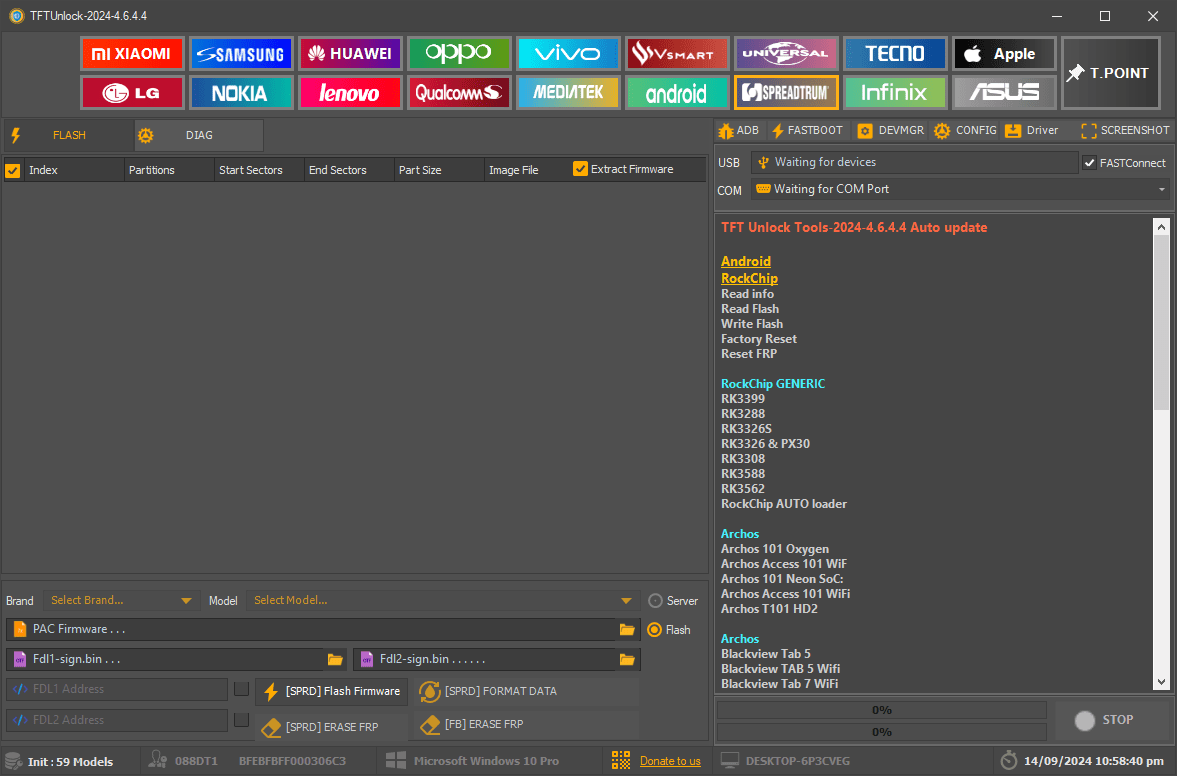The width and height of the screenshot is (1177, 776).
Task: Select the Samsung brand tile
Action: point(241,53)
